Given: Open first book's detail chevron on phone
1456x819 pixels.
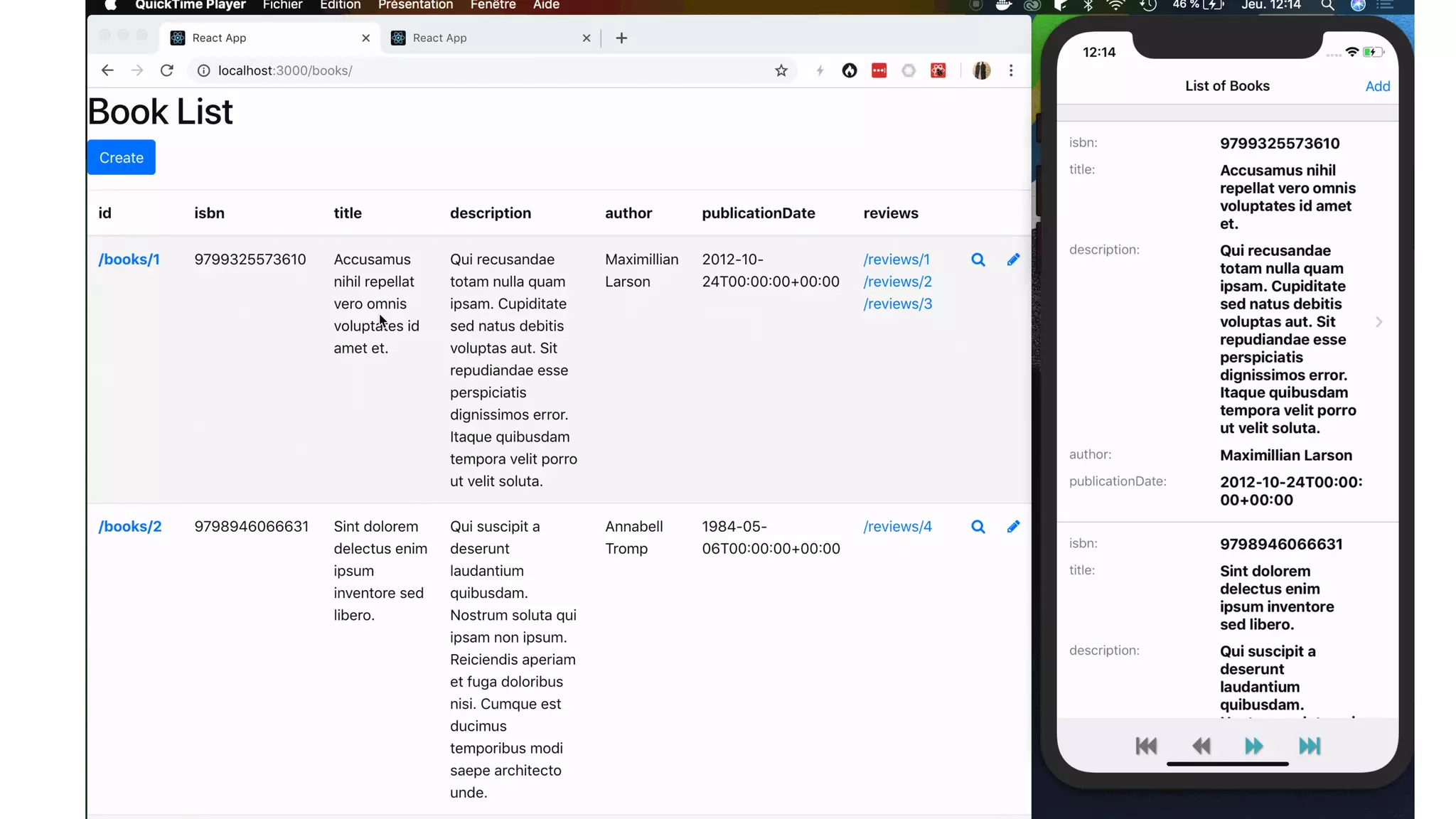Looking at the screenshot, I should pyautogui.click(x=1379, y=322).
